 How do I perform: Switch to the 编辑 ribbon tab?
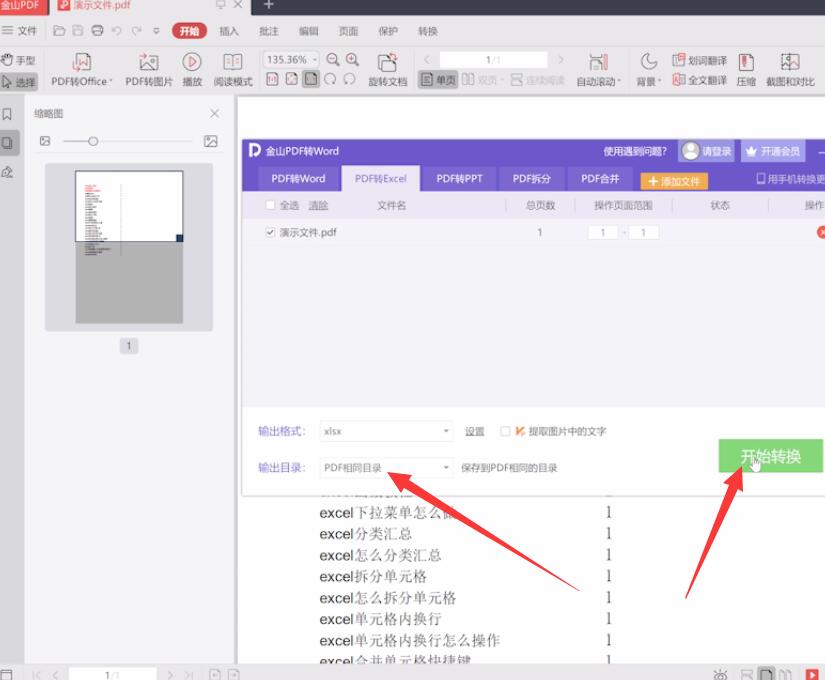point(308,31)
